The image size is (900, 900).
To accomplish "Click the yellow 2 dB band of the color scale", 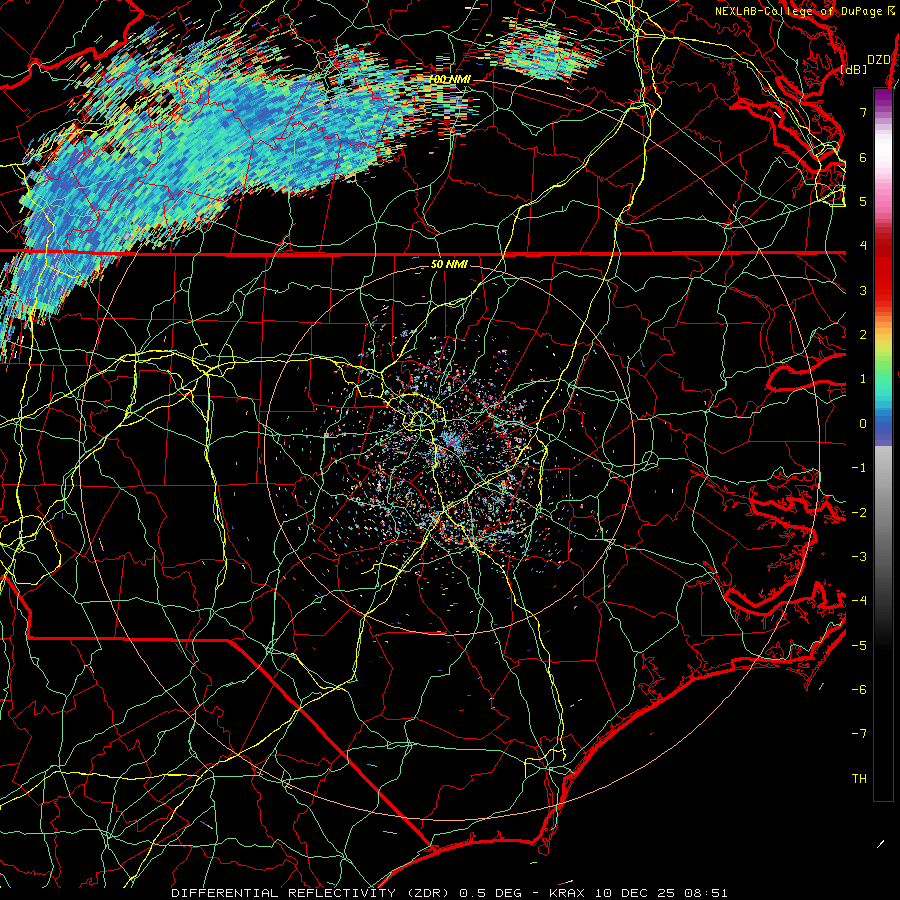I will (x=883, y=339).
